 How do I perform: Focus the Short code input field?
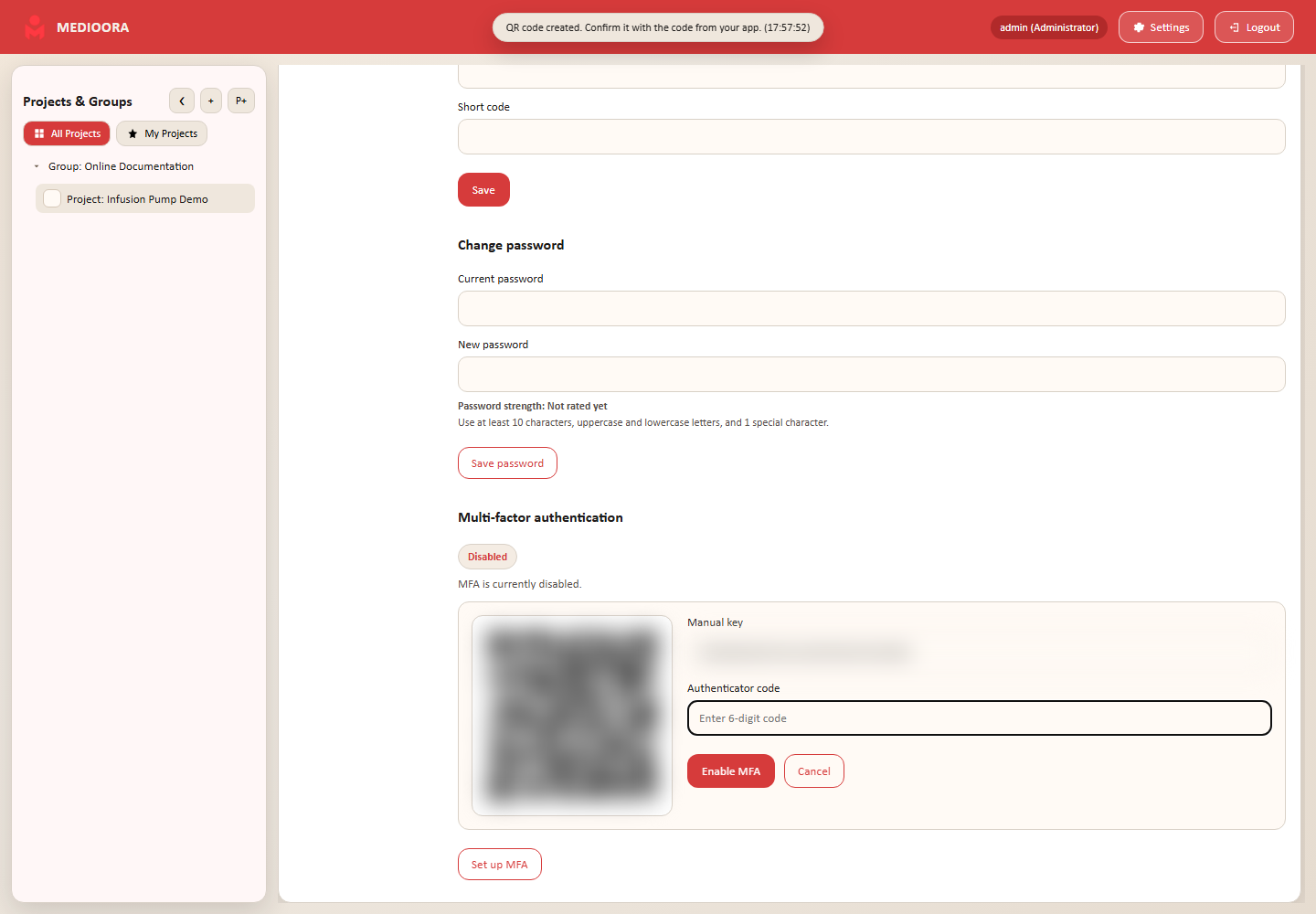click(871, 137)
